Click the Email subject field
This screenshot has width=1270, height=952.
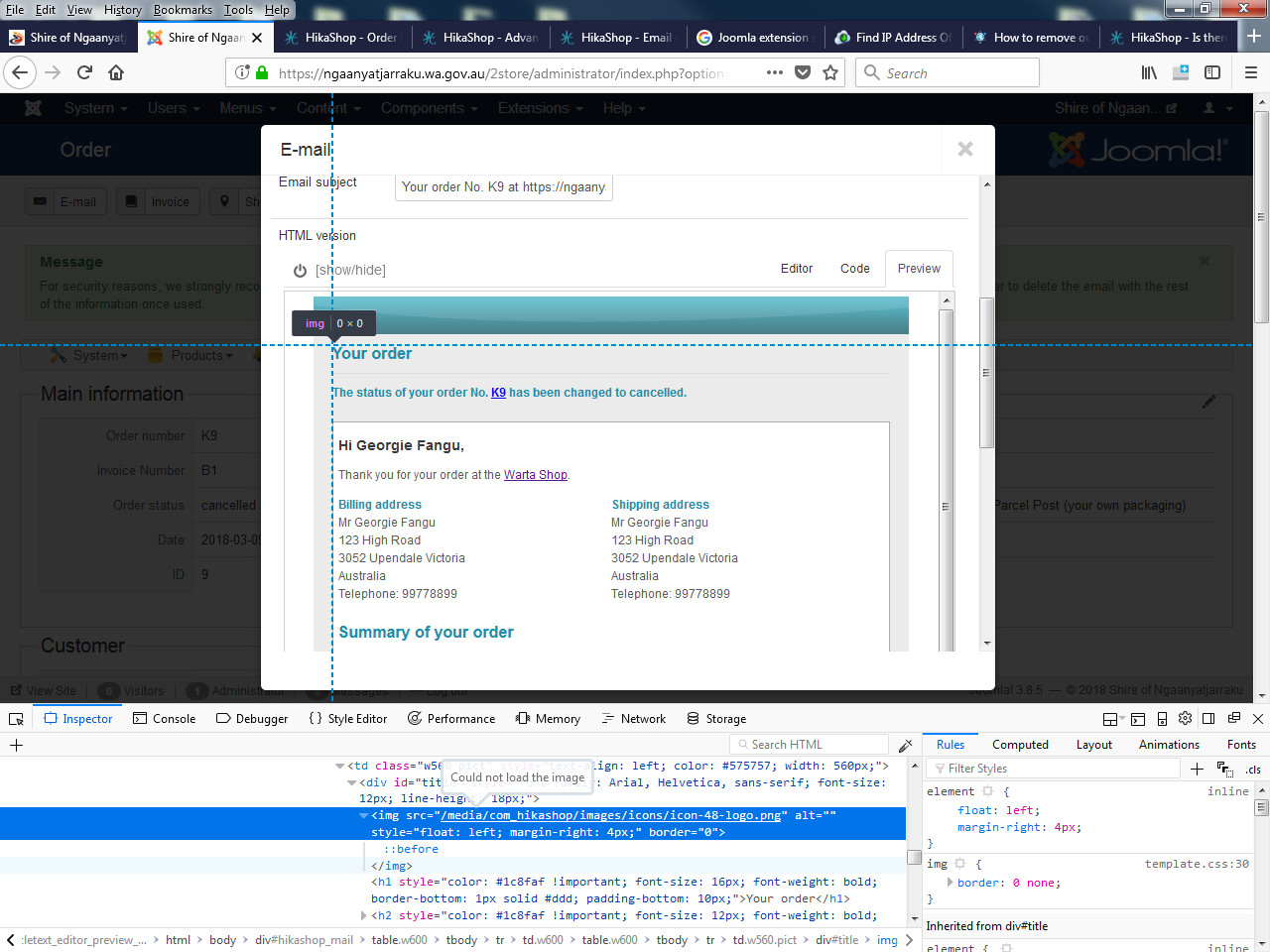tap(504, 186)
